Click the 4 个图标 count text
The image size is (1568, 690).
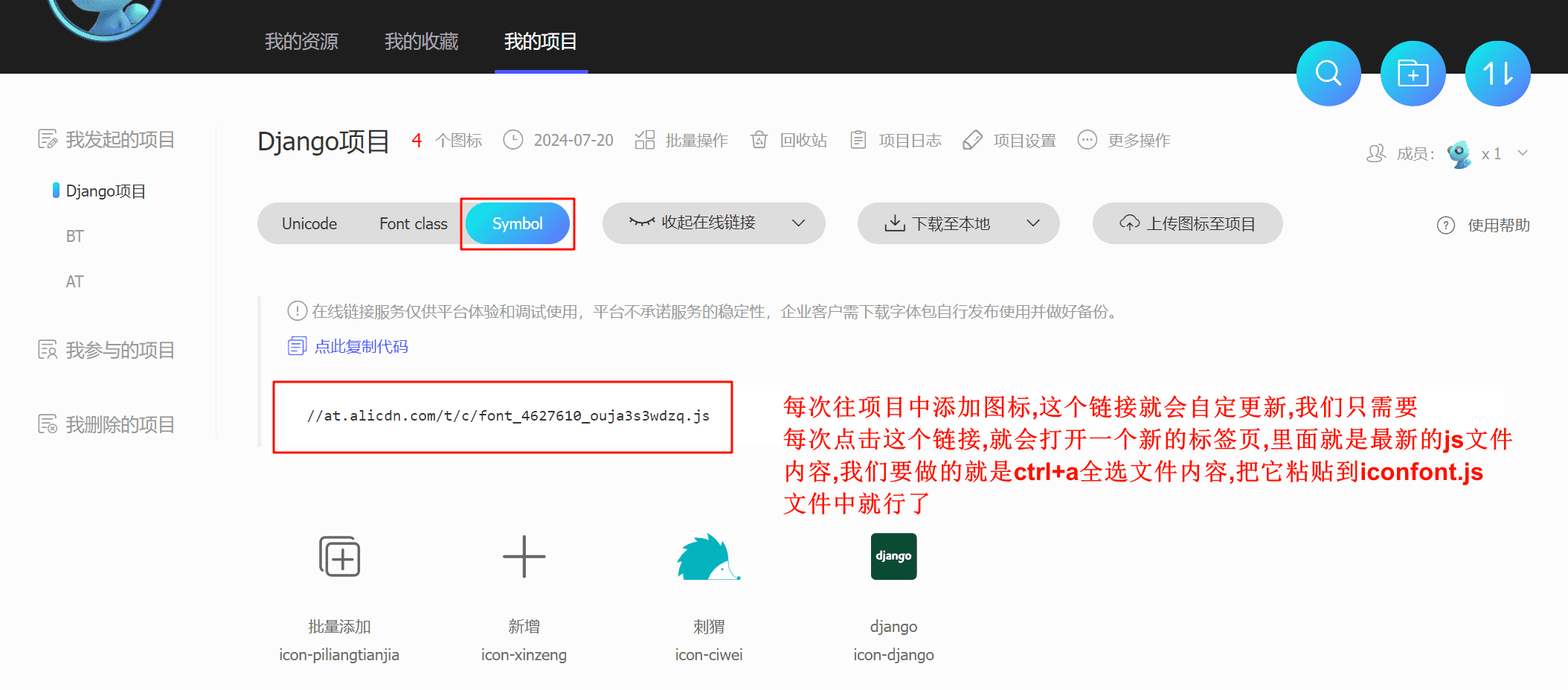click(x=447, y=140)
